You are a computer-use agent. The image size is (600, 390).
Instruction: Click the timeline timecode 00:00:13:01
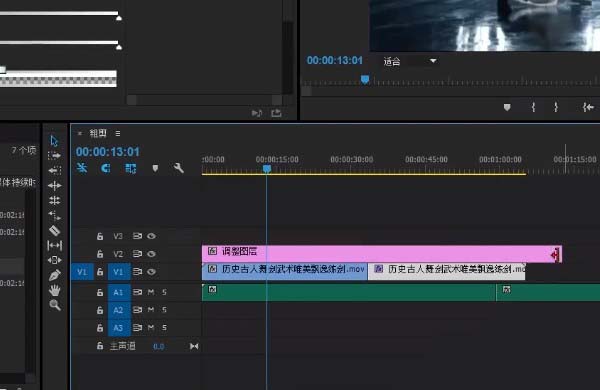point(108,152)
